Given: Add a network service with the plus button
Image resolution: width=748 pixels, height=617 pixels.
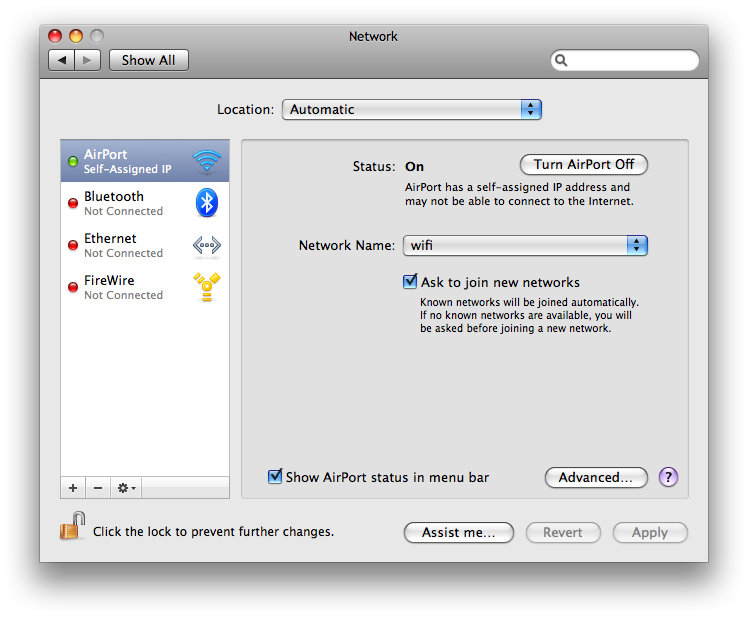Looking at the screenshot, I should pyautogui.click(x=73, y=488).
